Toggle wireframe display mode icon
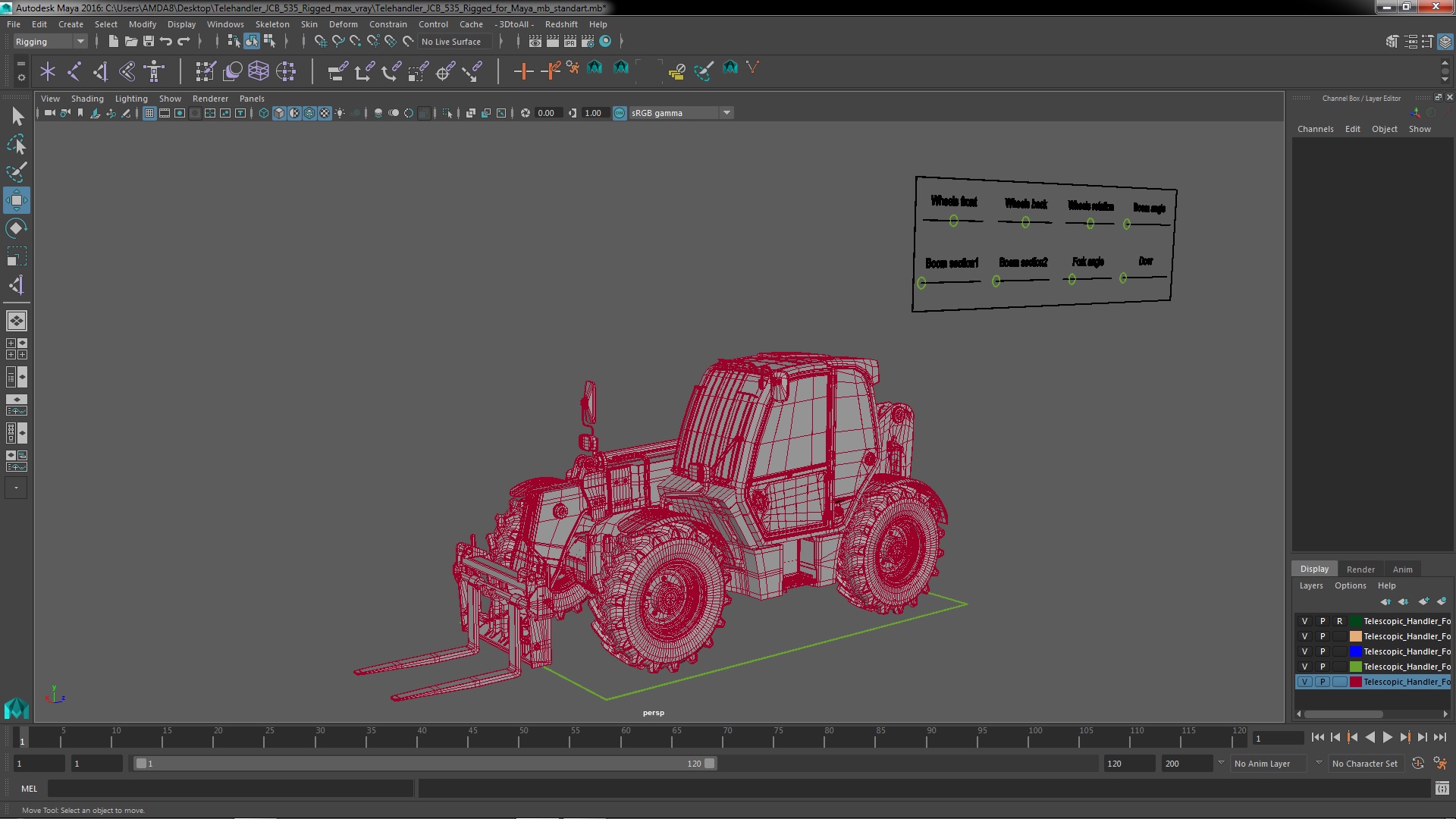Screen dimensions: 1456x819 click(x=263, y=113)
